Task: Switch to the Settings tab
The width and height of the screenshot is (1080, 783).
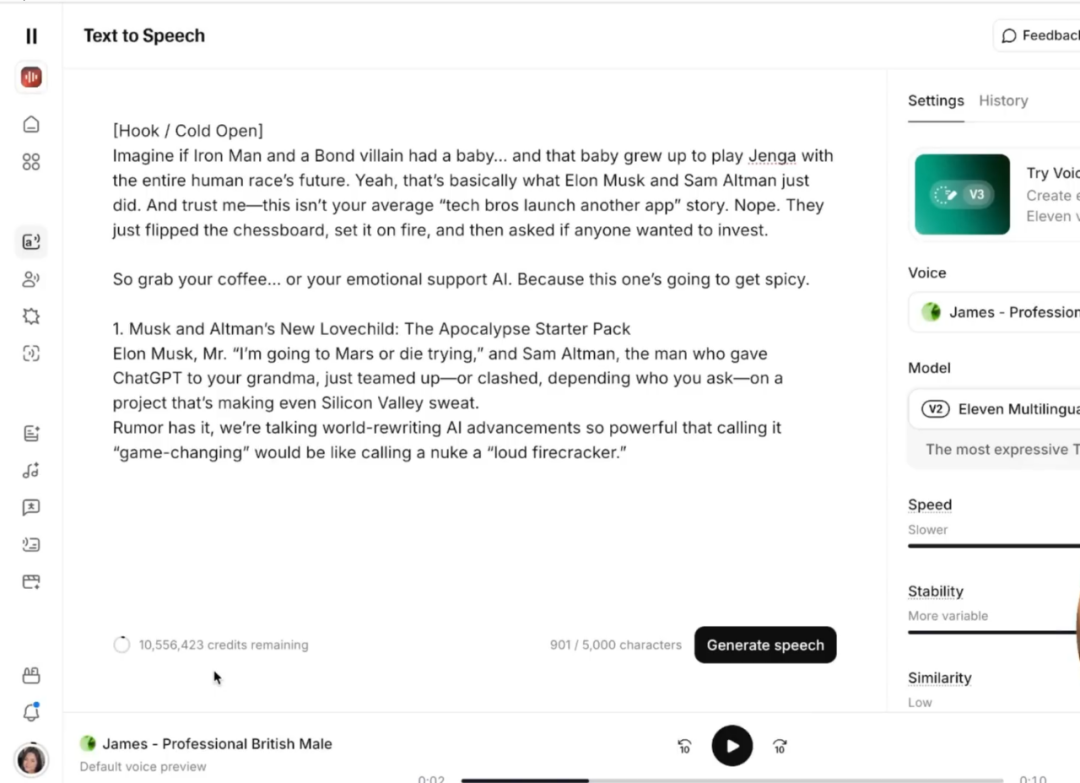Action: 936,101
